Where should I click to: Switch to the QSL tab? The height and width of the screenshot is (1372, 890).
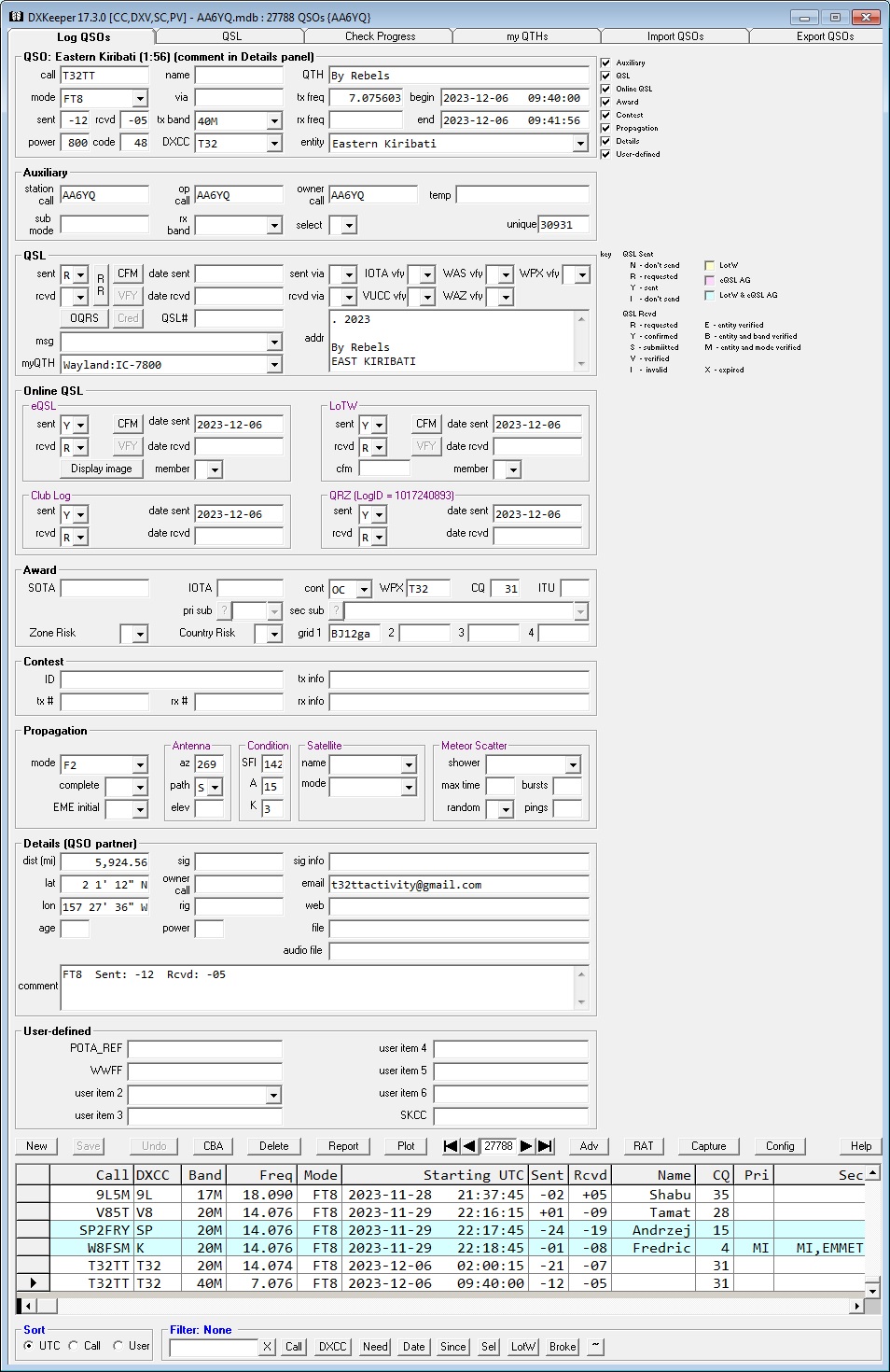[x=231, y=36]
